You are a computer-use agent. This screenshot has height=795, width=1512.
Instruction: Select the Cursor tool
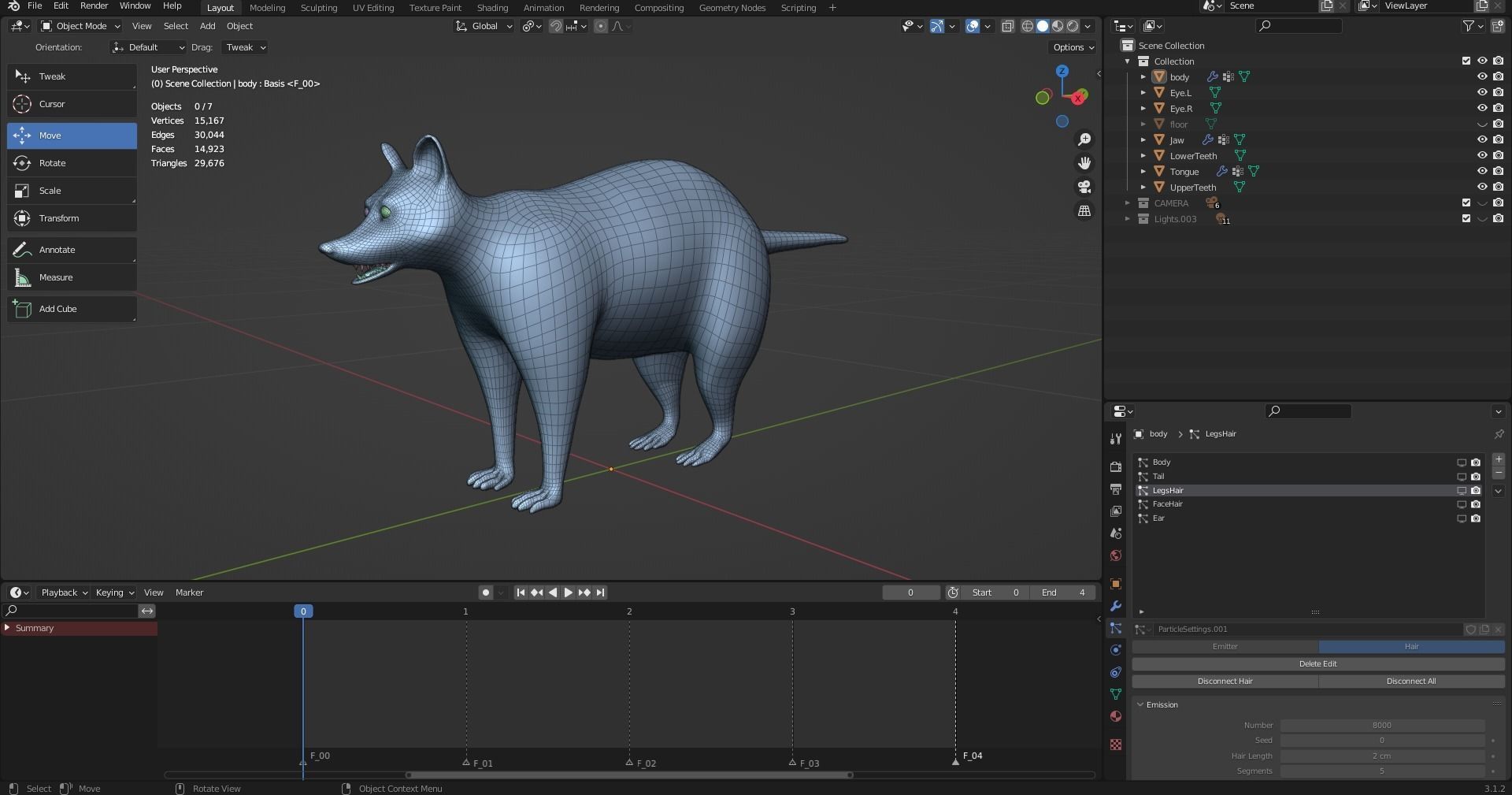pyautogui.click(x=72, y=104)
